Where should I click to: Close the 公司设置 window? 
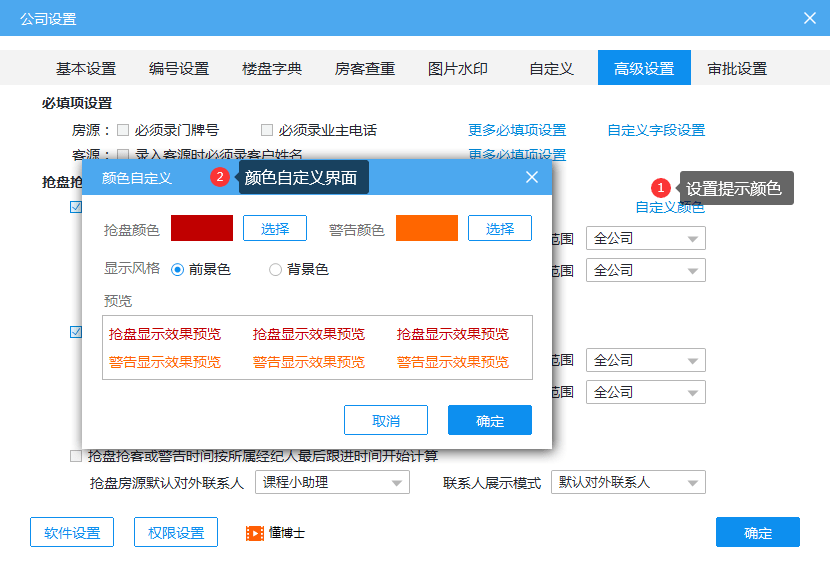coord(809,18)
